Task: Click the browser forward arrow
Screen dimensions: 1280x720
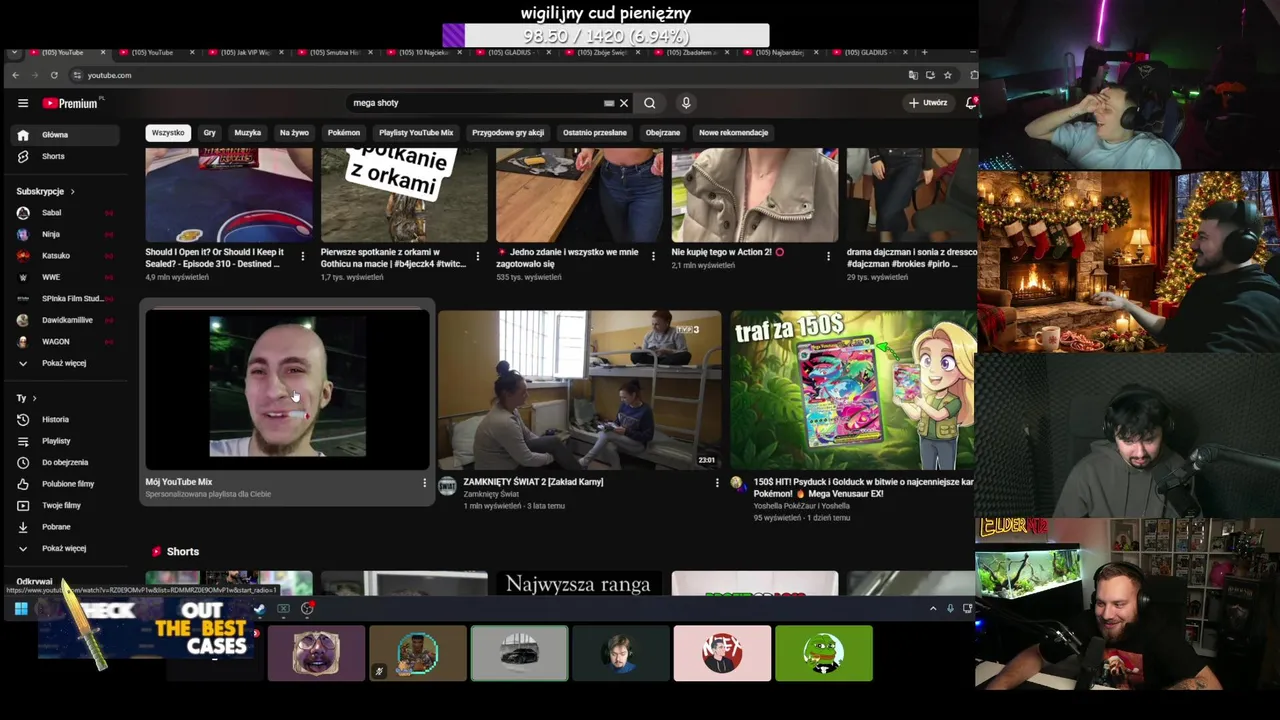Action: tap(34, 75)
